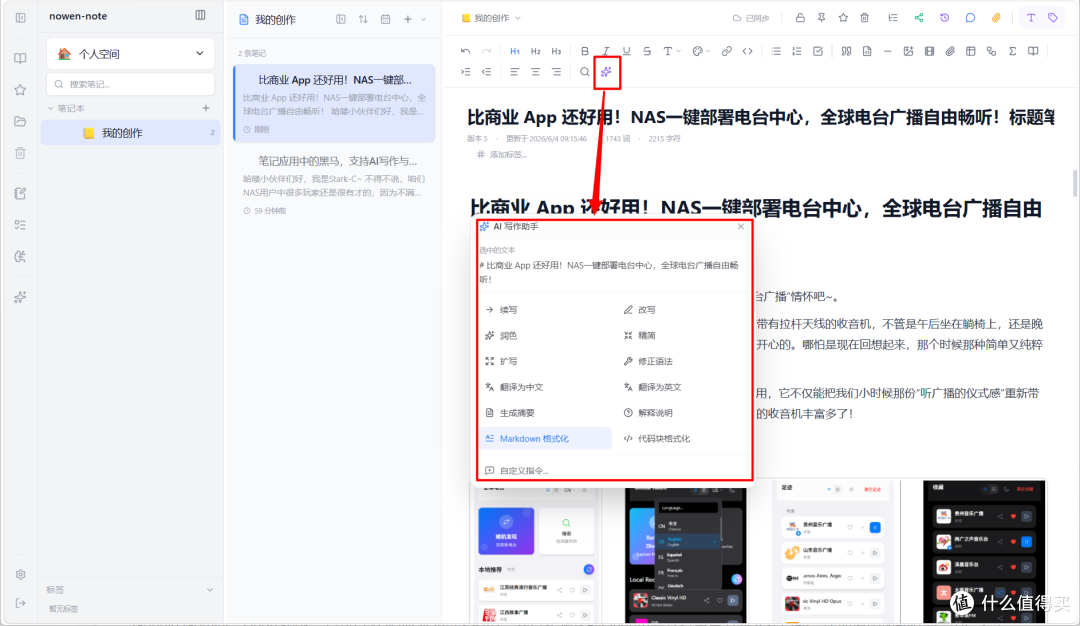Toggle the note lock icon
The height and width of the screenshot is (626, 1080).
800,18
